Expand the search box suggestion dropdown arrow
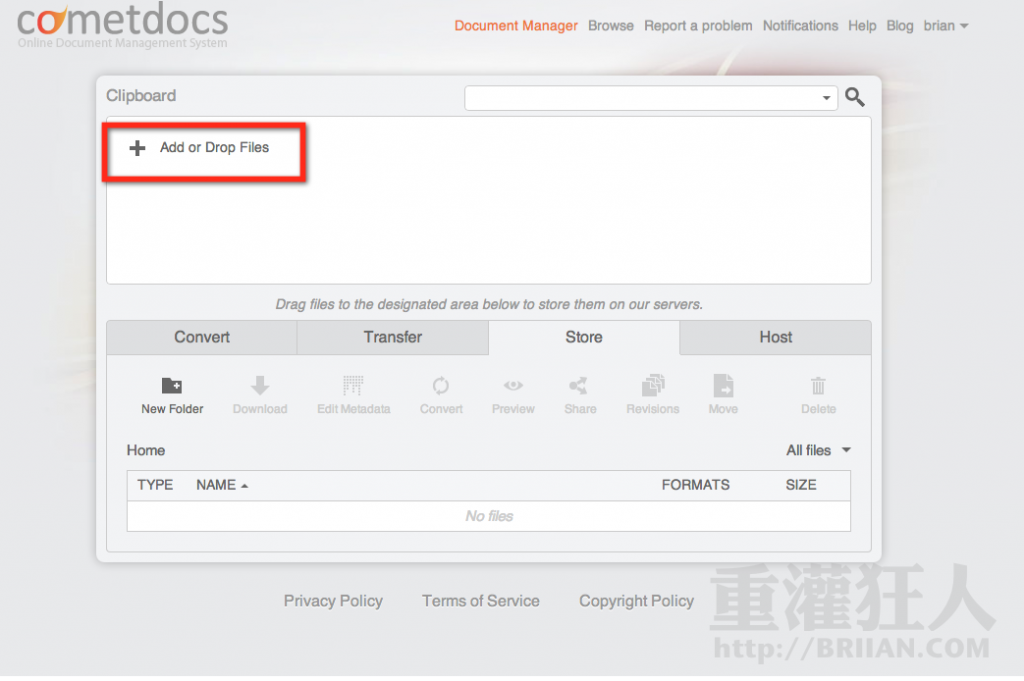The height and width of the screenshot is (681, 1024). 826,98
